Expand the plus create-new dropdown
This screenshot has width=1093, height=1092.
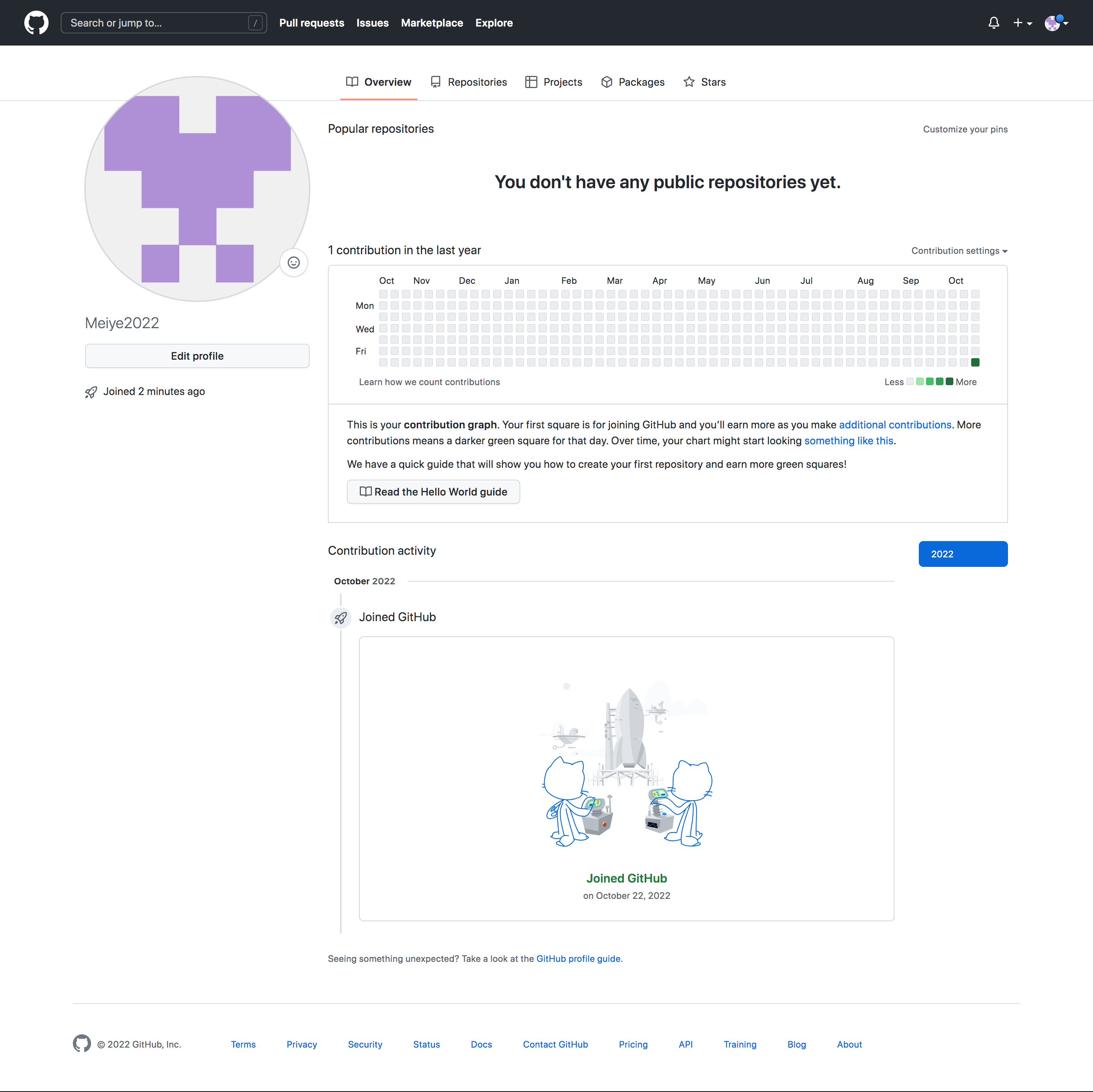[1022, 23]
